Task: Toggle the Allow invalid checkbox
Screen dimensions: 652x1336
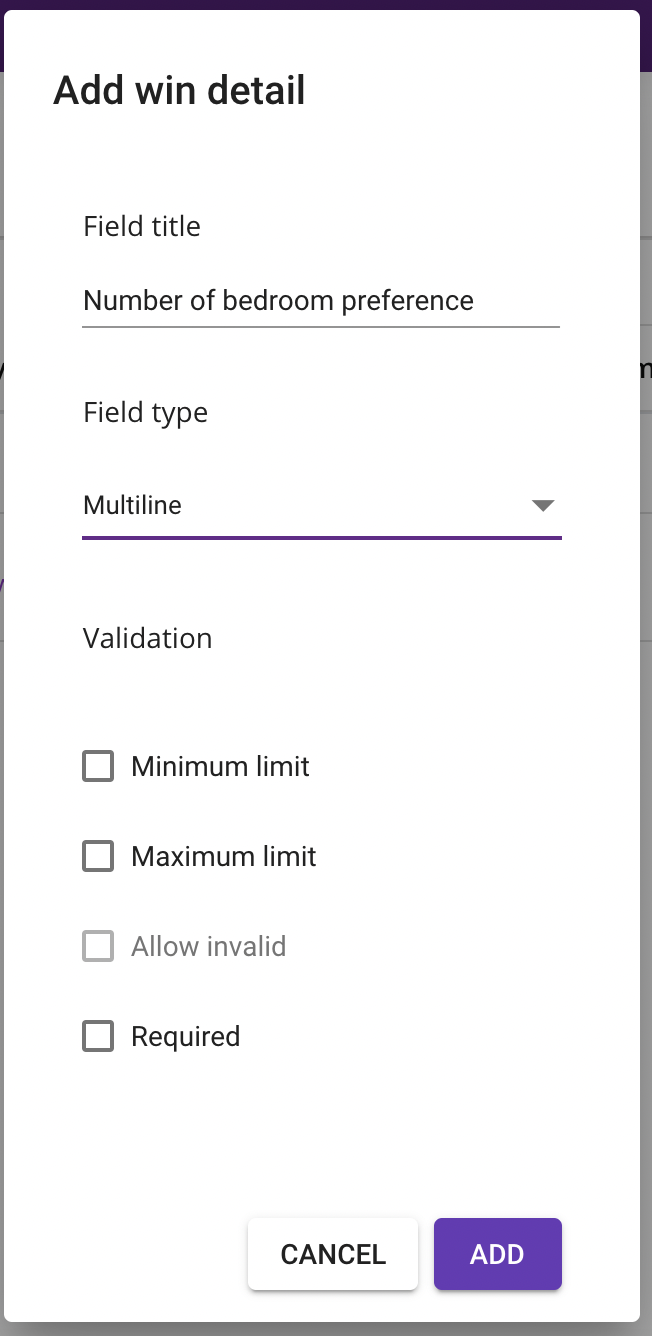Action: [98, 947]
